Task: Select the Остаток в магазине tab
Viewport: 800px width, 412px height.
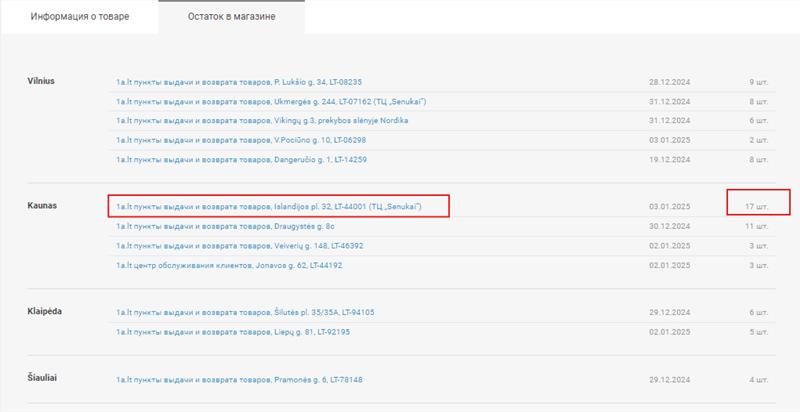Action: tap(232, 16)
